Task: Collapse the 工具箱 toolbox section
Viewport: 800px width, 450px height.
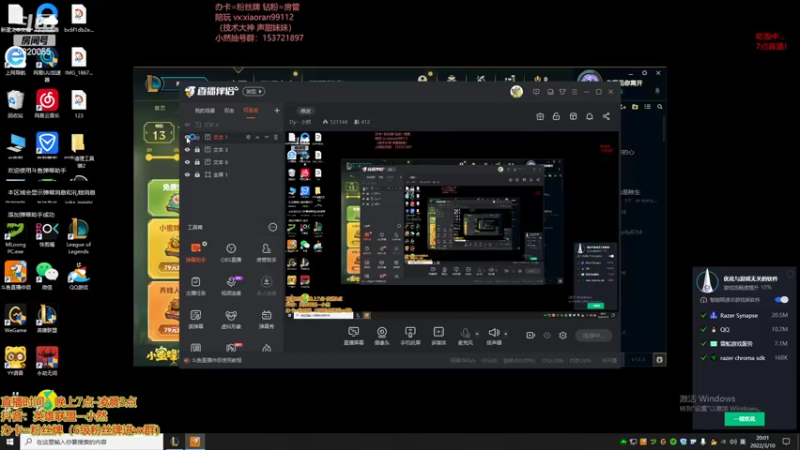Action: (x=273, y=227)
